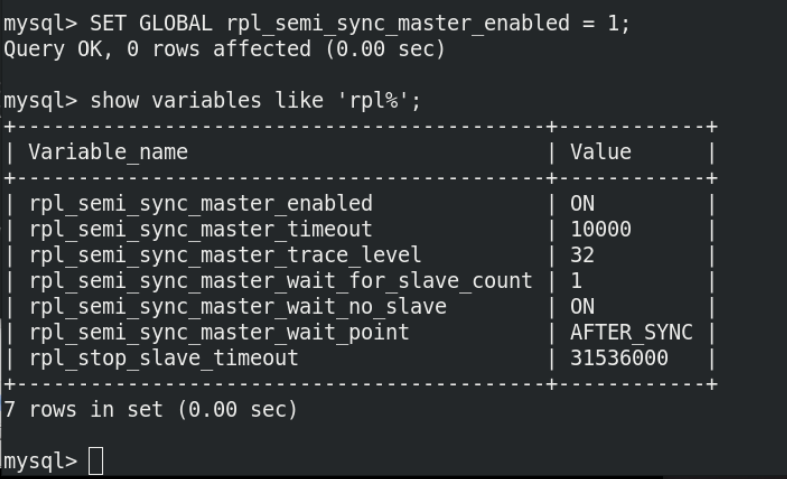The width and height of the screenshot is (787, 479).
Task: Click the '7 rows in set' line
Action: click(x=151, y=410)
